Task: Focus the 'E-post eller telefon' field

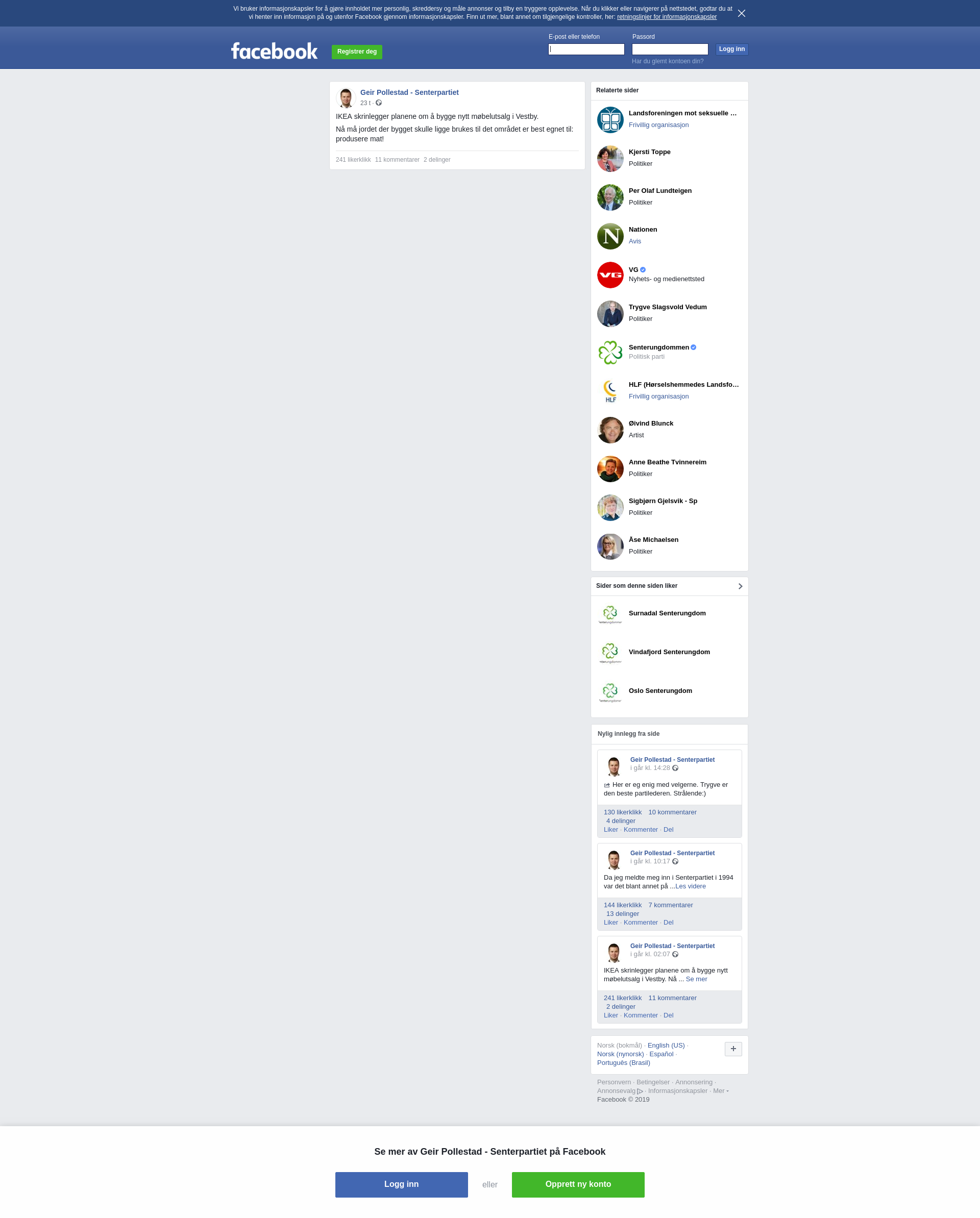Action: point(586,49)
